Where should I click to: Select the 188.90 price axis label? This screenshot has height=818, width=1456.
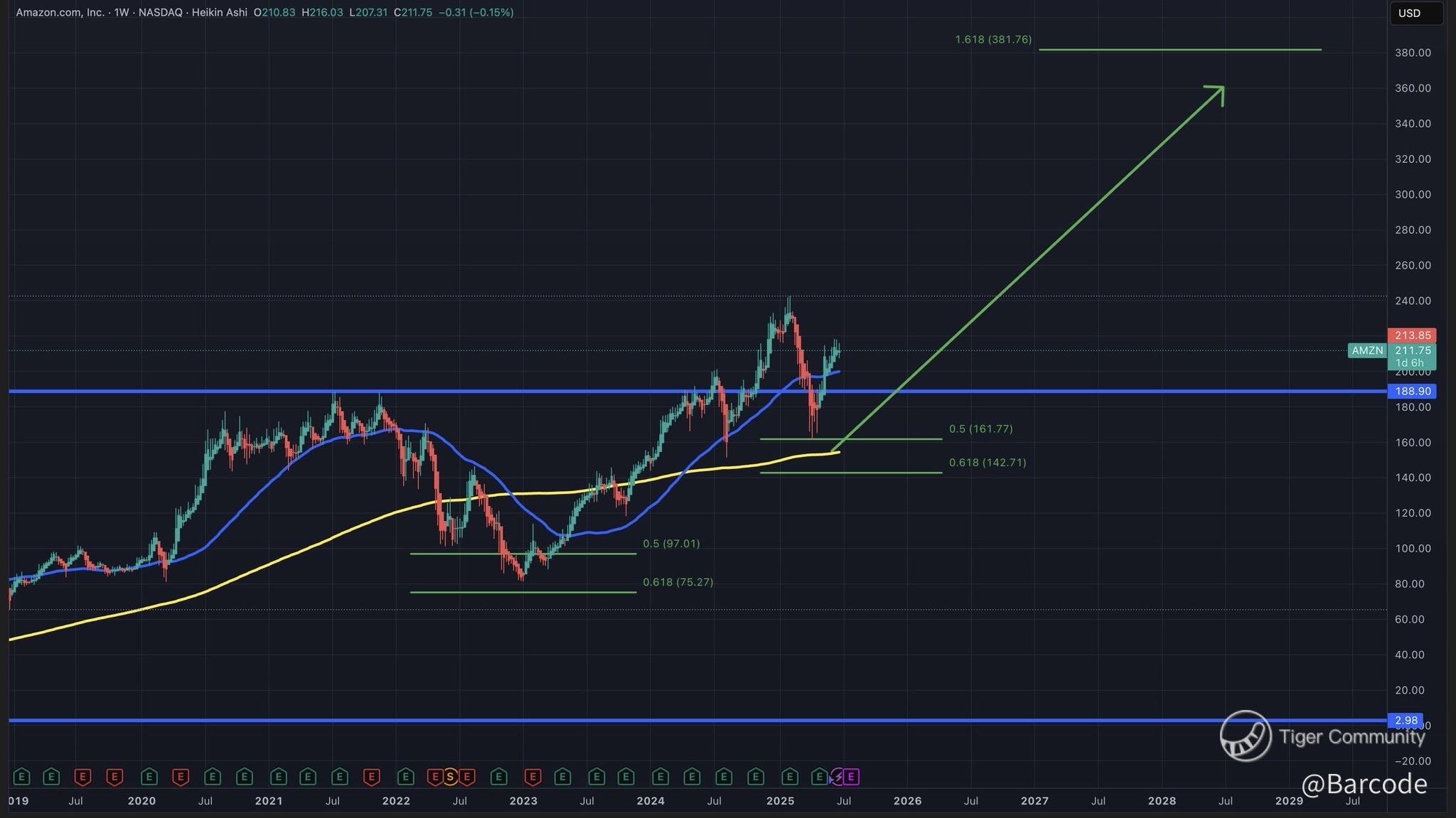coord(1412,392)
